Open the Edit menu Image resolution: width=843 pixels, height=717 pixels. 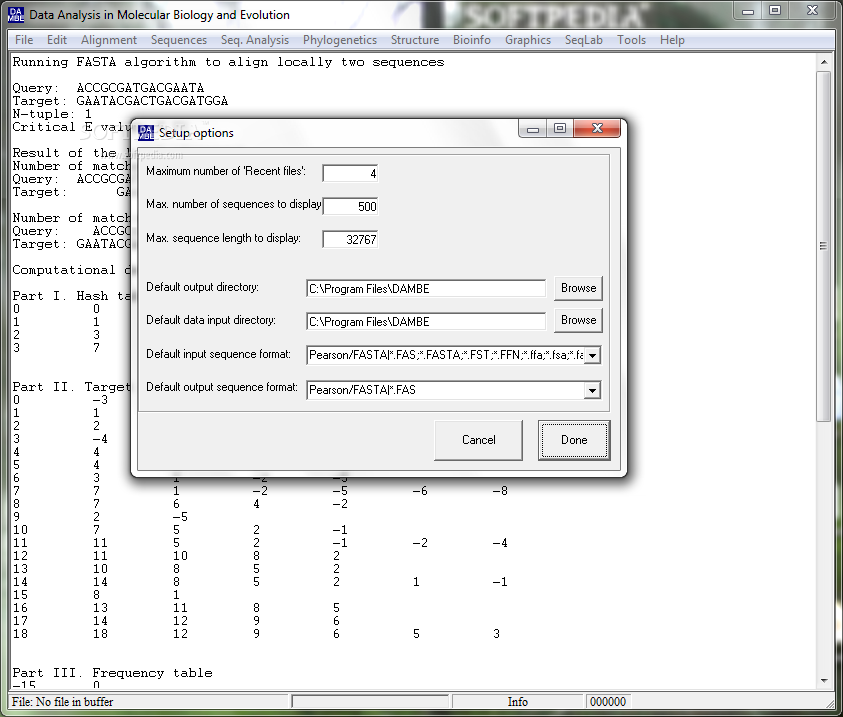(56, 40)
